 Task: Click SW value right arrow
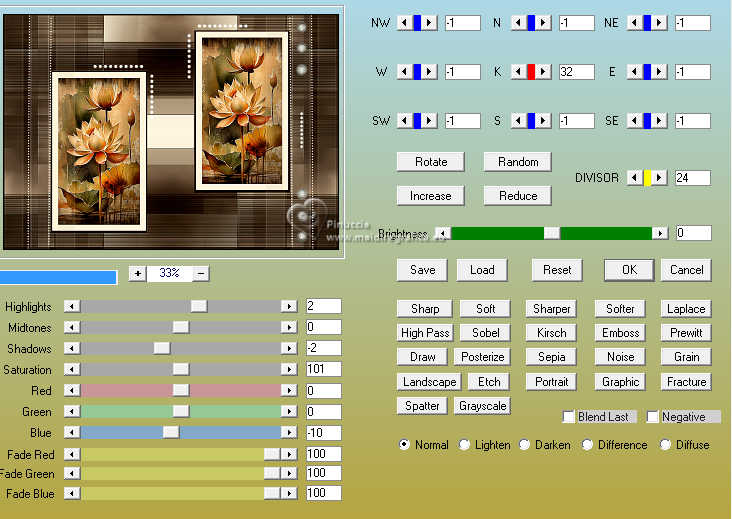click(429, 121)
